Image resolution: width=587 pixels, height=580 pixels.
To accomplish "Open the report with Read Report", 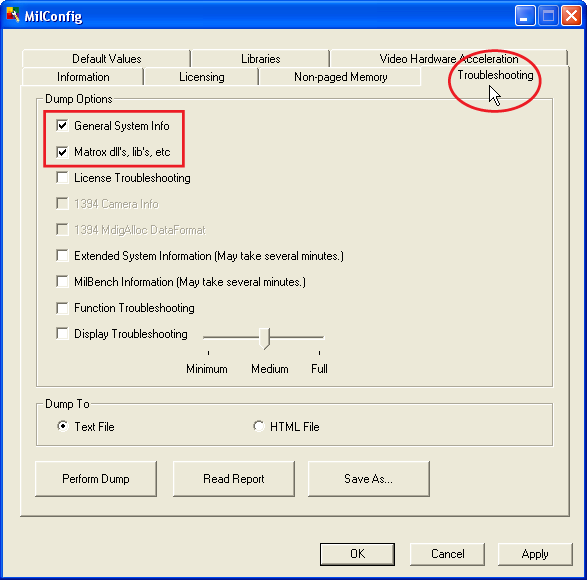I will tap(234, 479).
